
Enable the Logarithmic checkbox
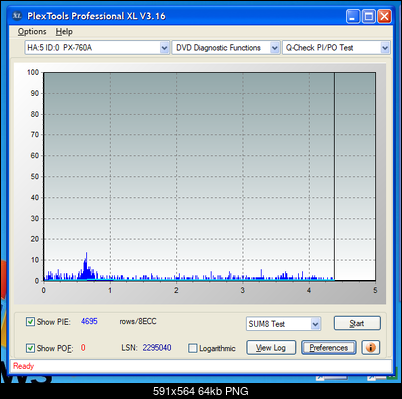[x=193, y=348]
